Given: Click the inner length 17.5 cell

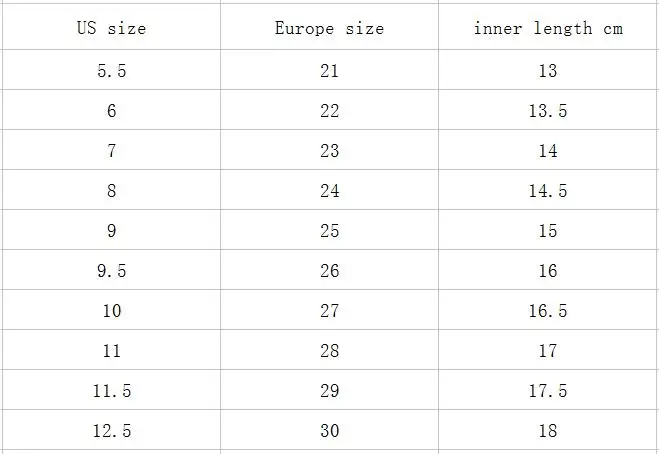Looking at the screenshot, I should point(548,390).
